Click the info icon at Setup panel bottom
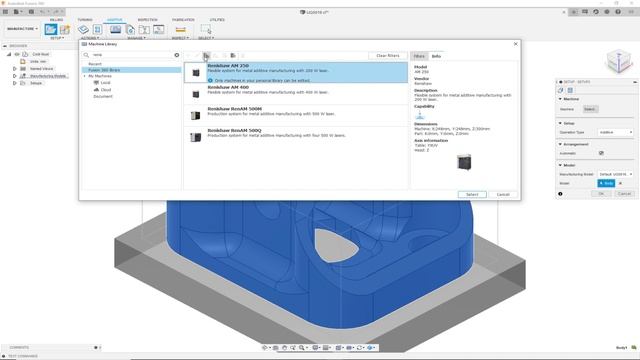Image resolution: width=640 pixels, height=360 pixels. [x=560, y=194]
